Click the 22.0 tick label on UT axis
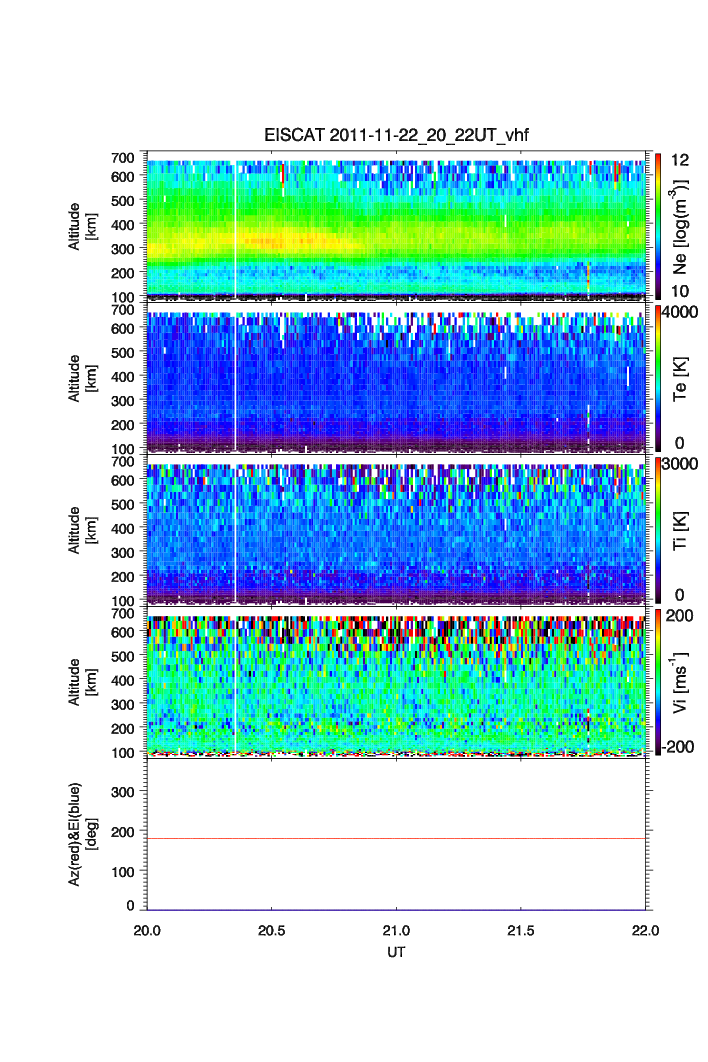708x1062 pixels. tap(646, 931)
